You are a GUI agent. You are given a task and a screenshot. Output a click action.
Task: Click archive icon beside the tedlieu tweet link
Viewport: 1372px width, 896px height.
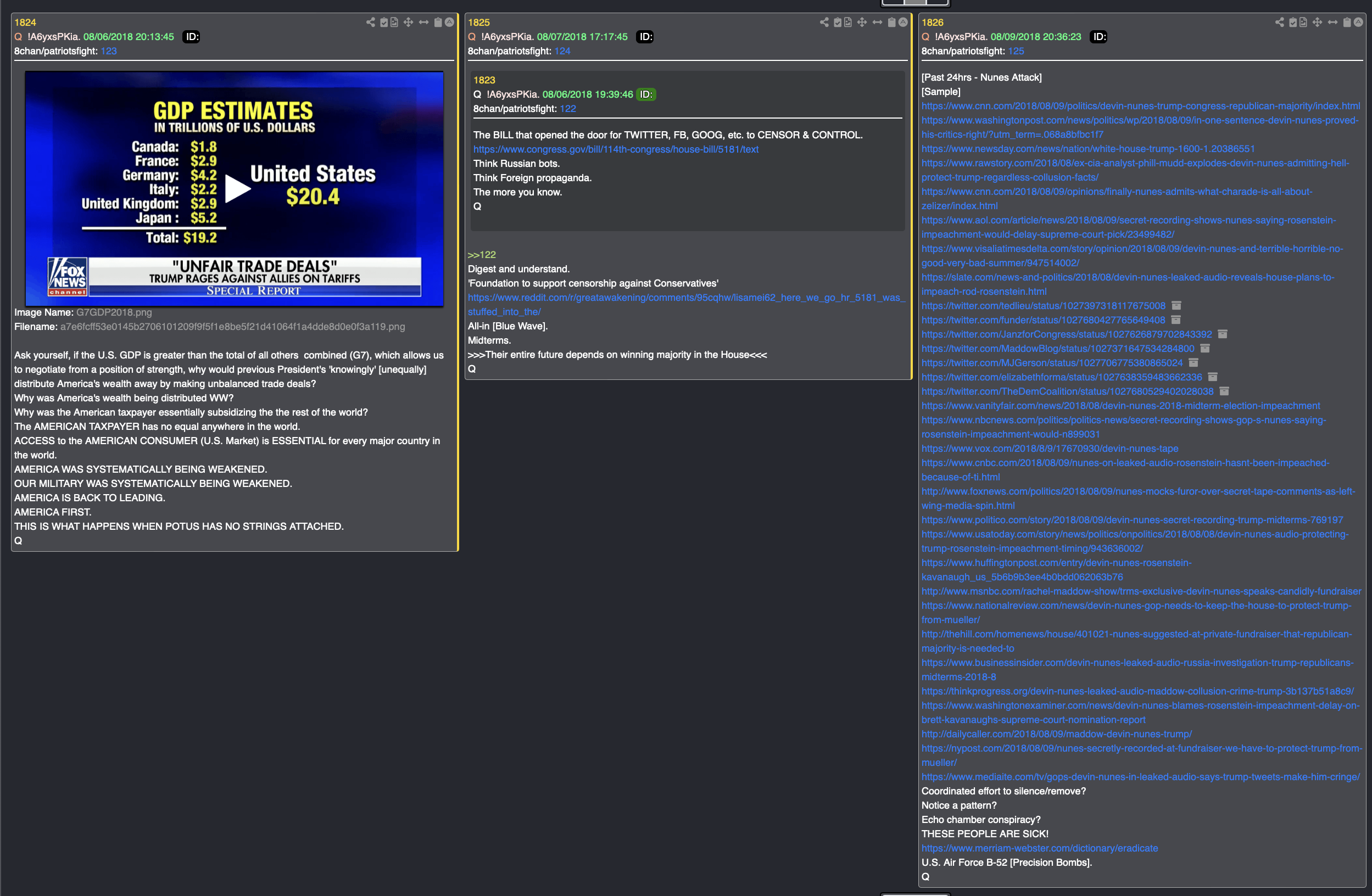tap(1176, 305)
